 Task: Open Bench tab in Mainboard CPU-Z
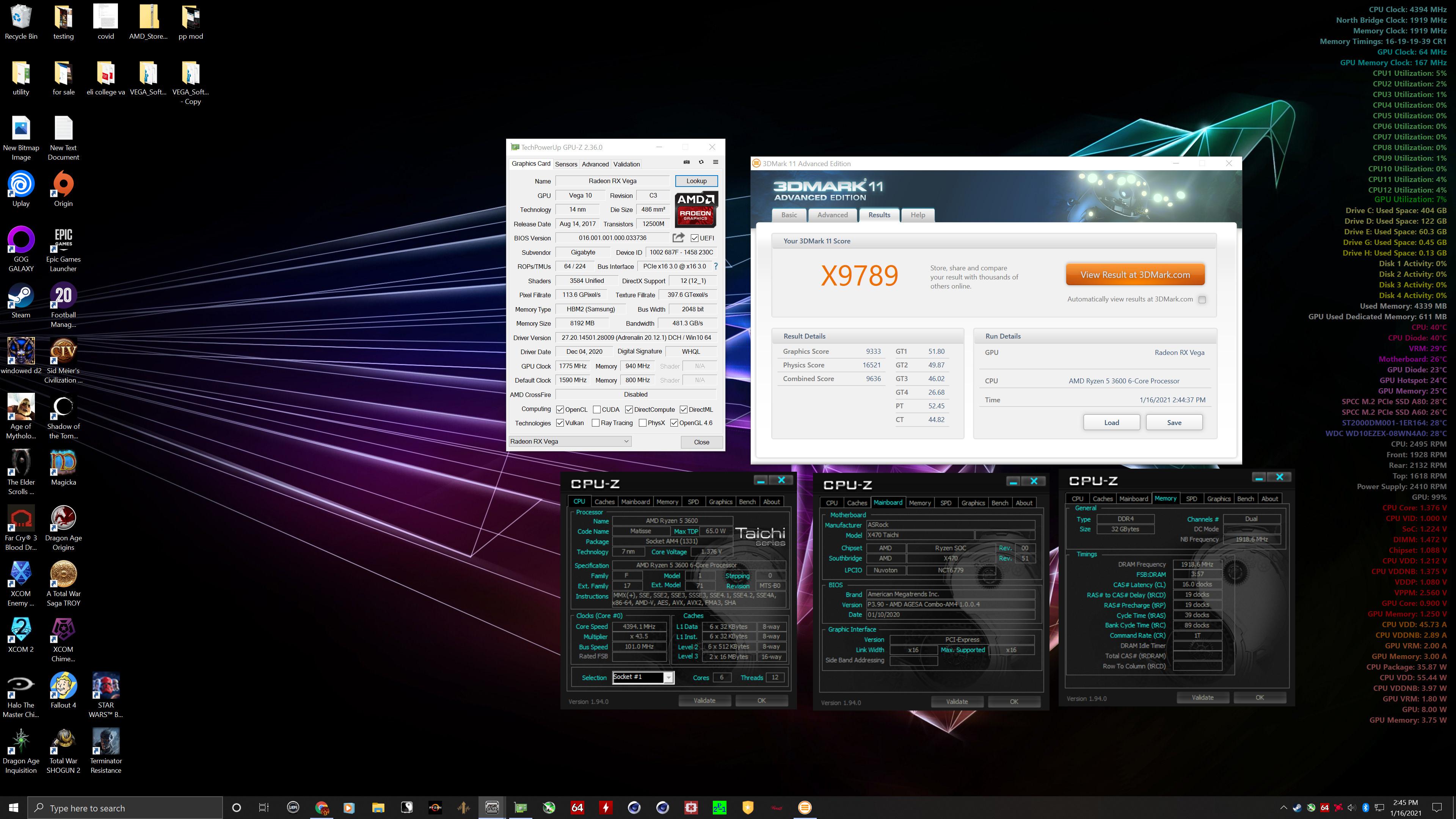999,503
